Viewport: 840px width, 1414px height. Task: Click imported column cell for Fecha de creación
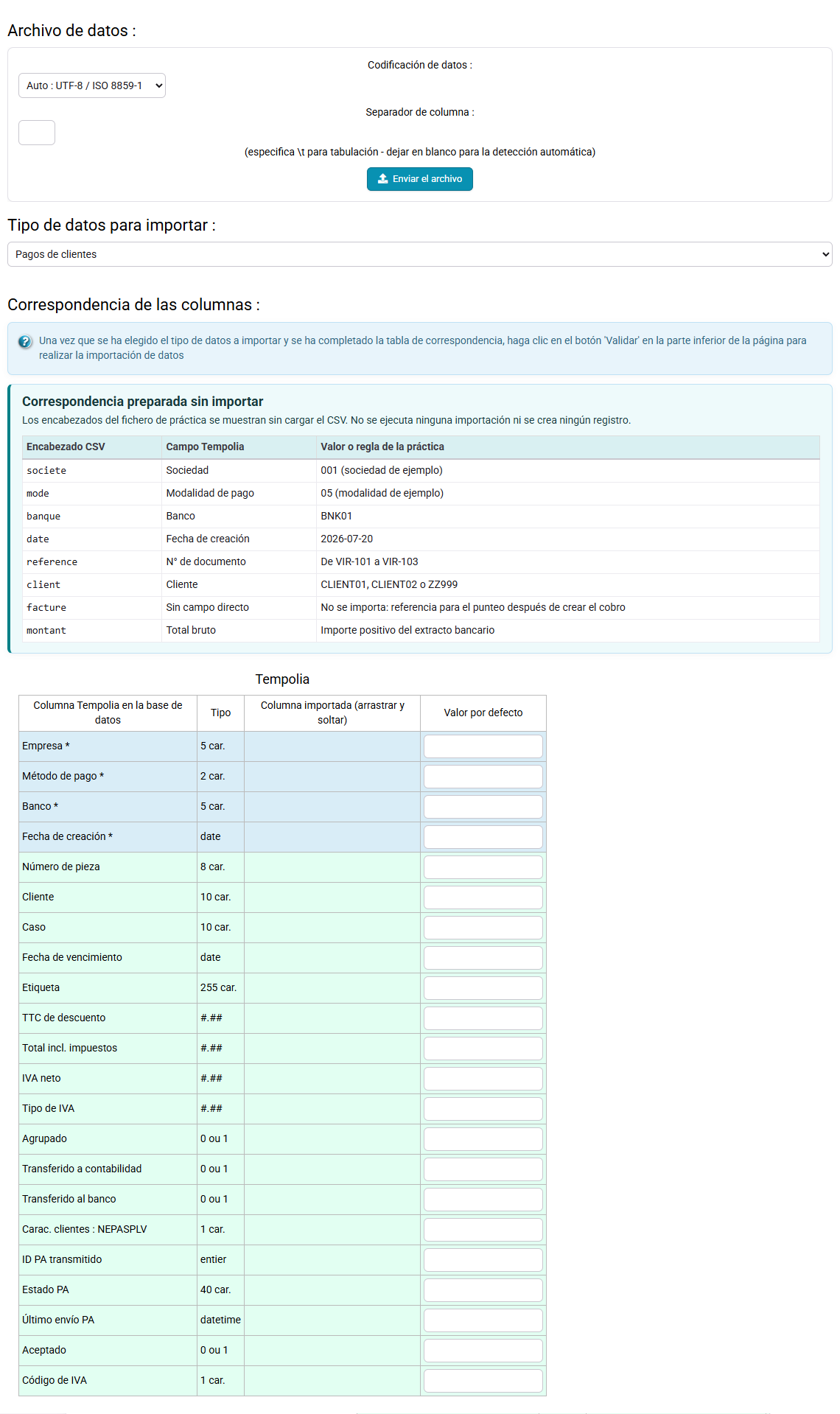click(x=332, y=837)
